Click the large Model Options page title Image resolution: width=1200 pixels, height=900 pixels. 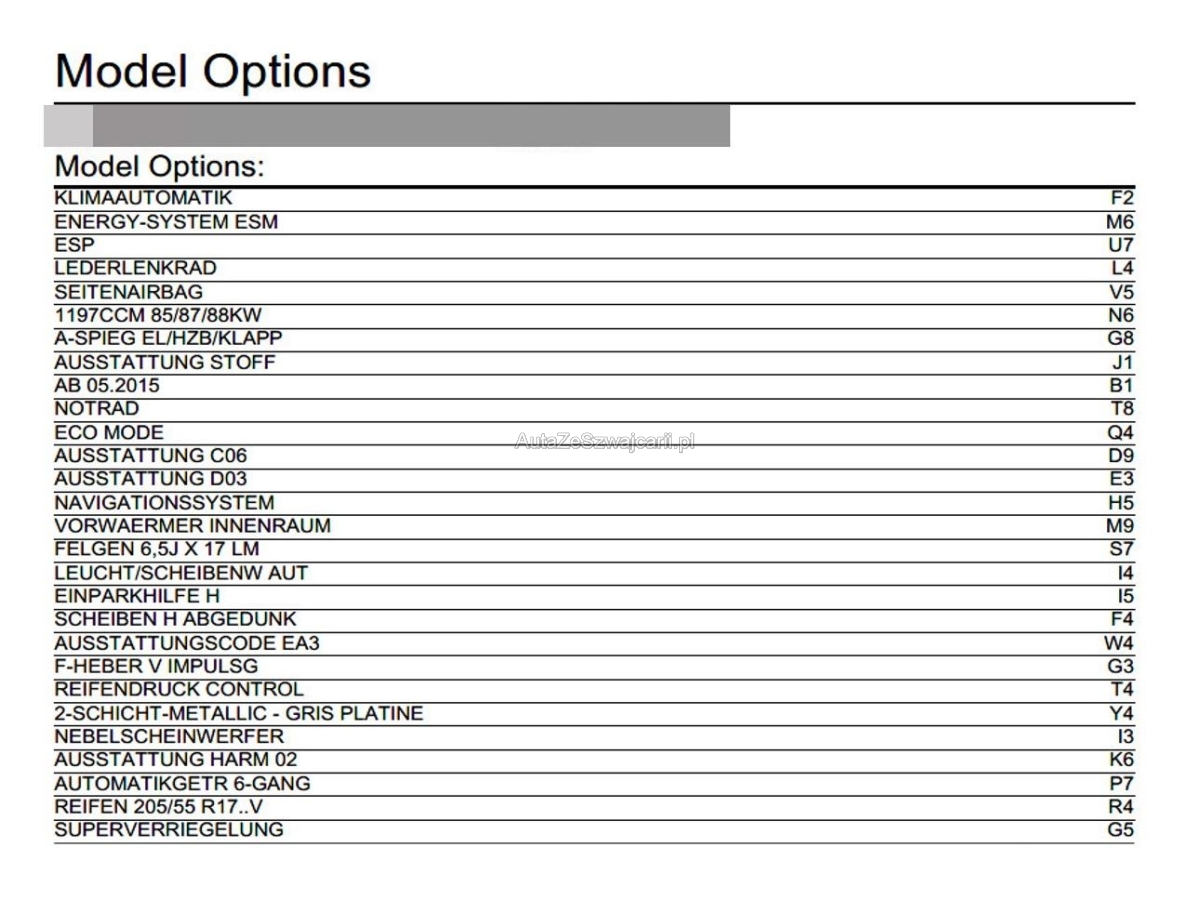coord(213,71)
